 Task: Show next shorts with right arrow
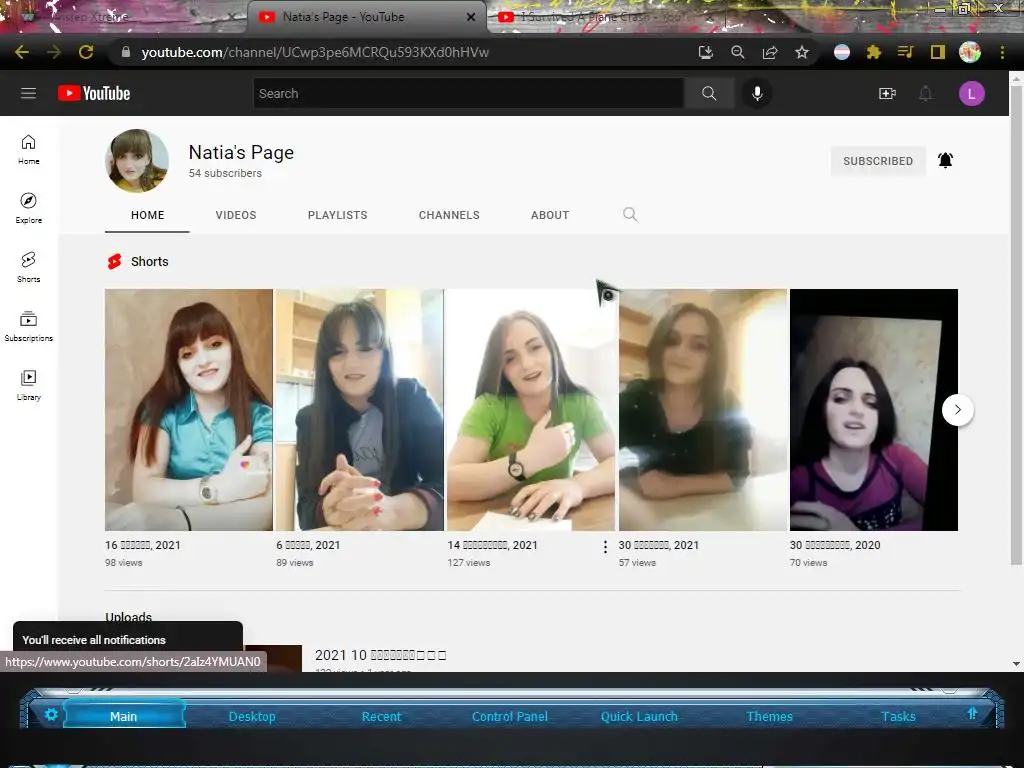(x=957, y=409)
